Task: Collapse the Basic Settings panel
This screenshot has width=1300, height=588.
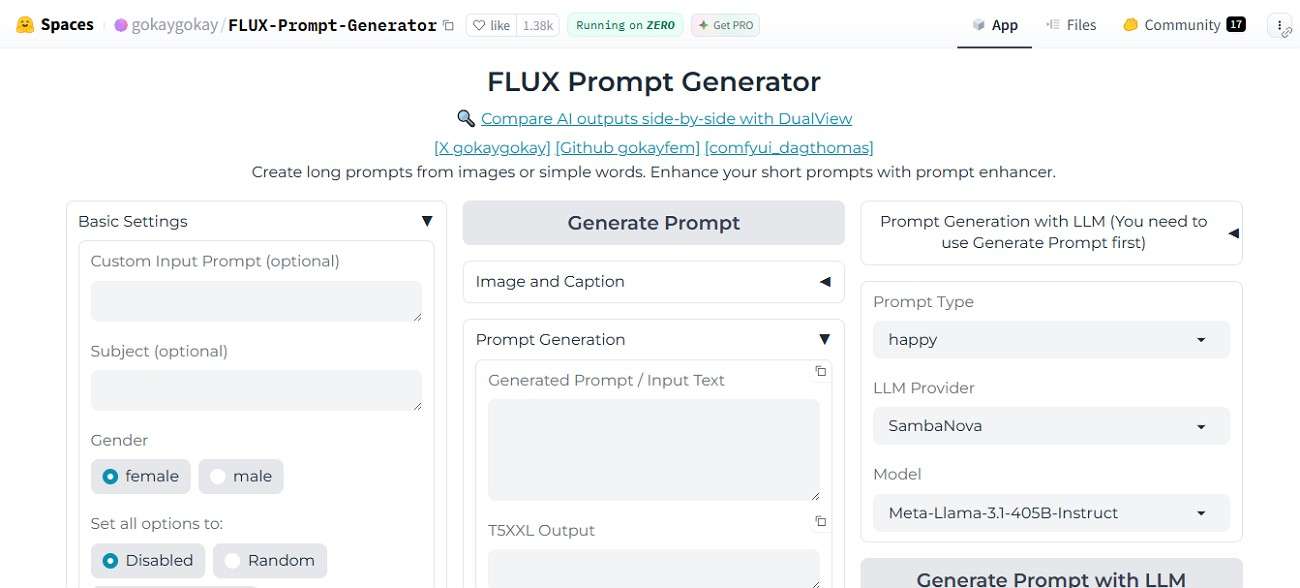Action: [427, 220]
